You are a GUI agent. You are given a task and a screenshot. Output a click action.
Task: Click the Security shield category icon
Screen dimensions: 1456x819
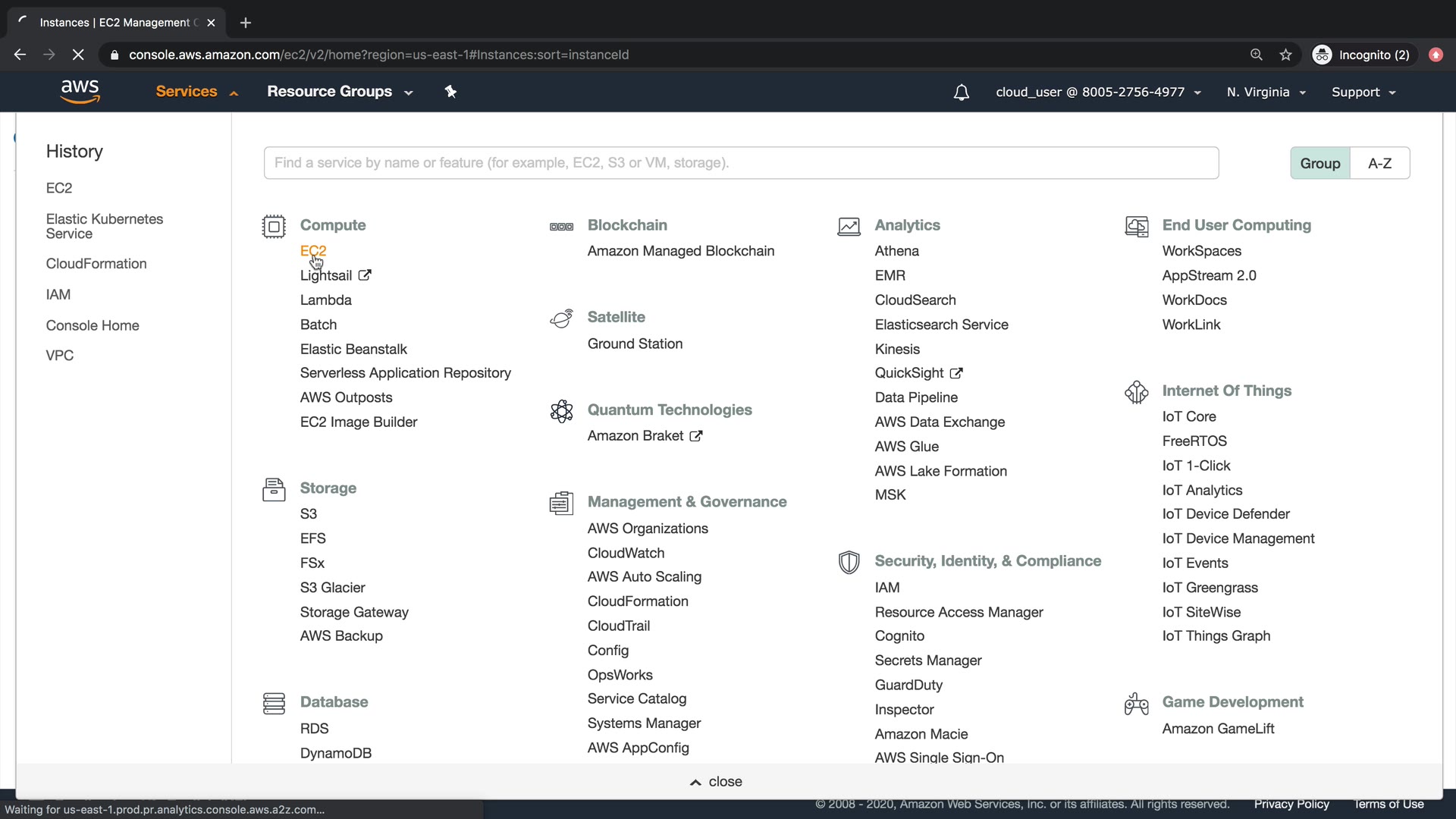click(849, 562)
